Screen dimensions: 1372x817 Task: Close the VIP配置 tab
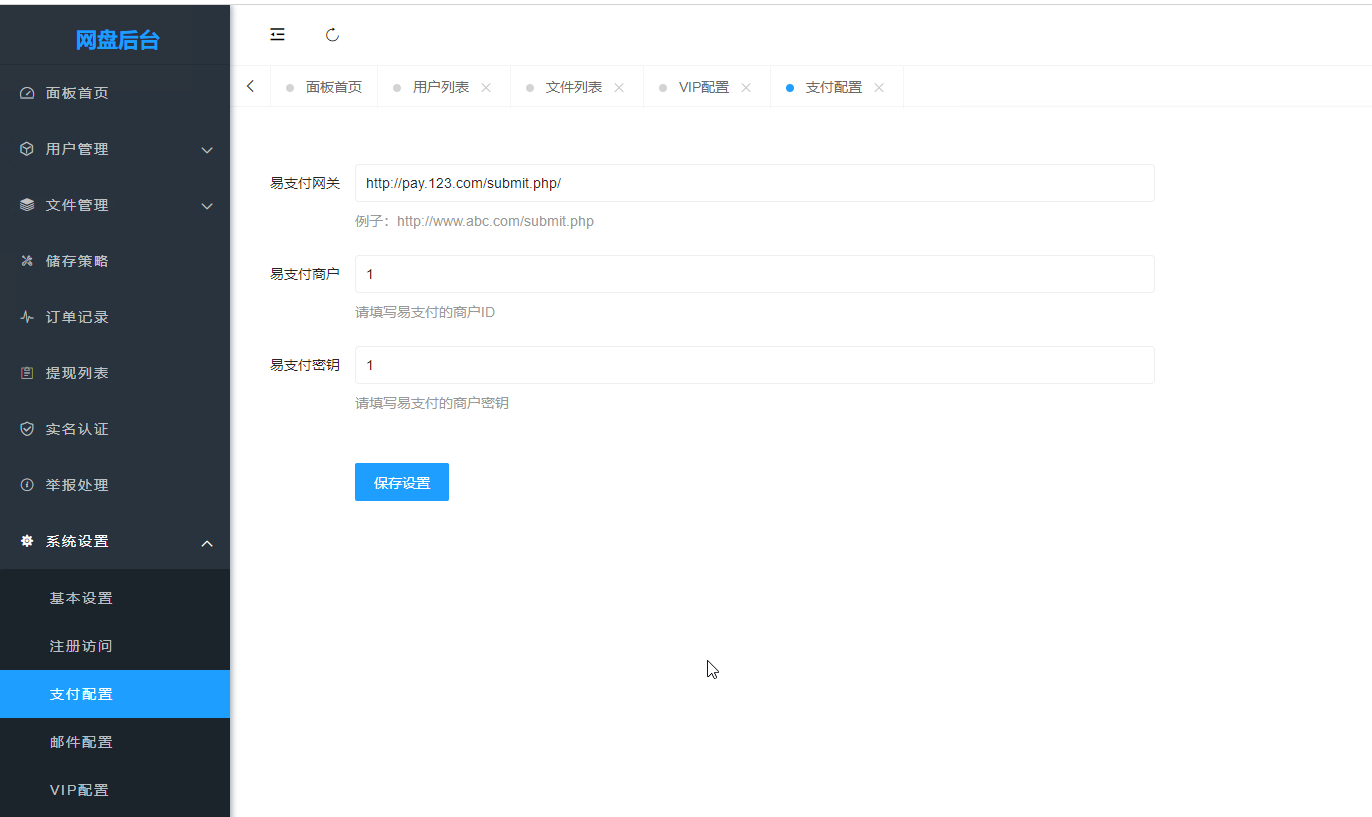point(746,88)
